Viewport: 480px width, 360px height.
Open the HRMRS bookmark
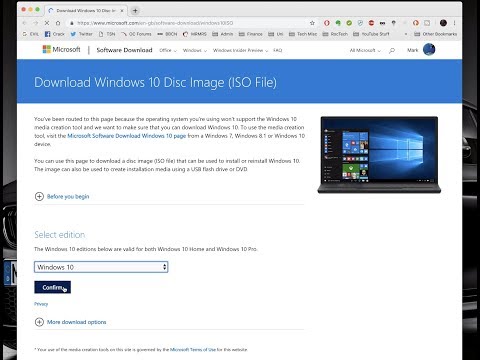point(195,34)
